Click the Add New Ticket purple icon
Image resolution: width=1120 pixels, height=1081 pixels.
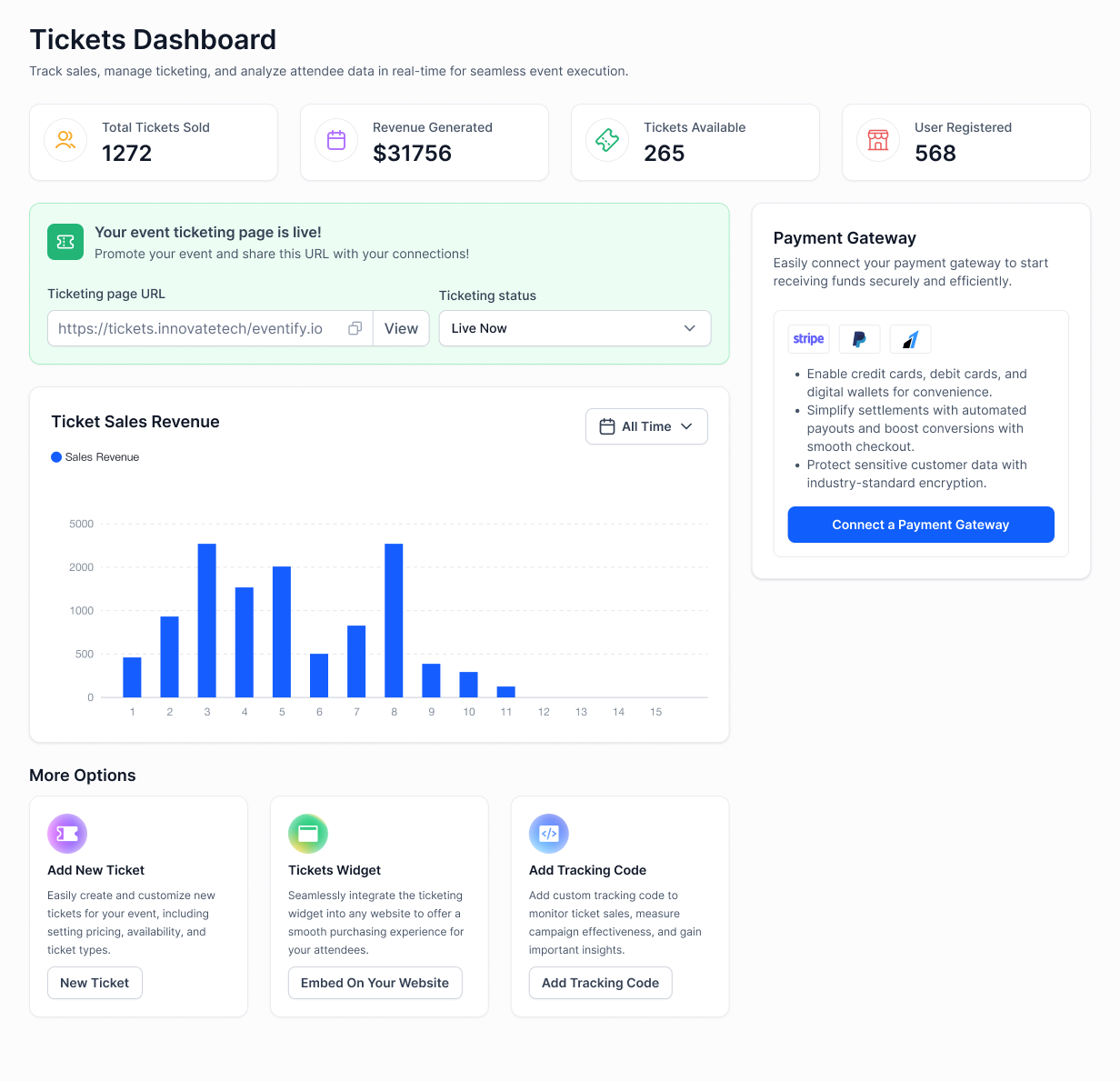pos(67,834)
